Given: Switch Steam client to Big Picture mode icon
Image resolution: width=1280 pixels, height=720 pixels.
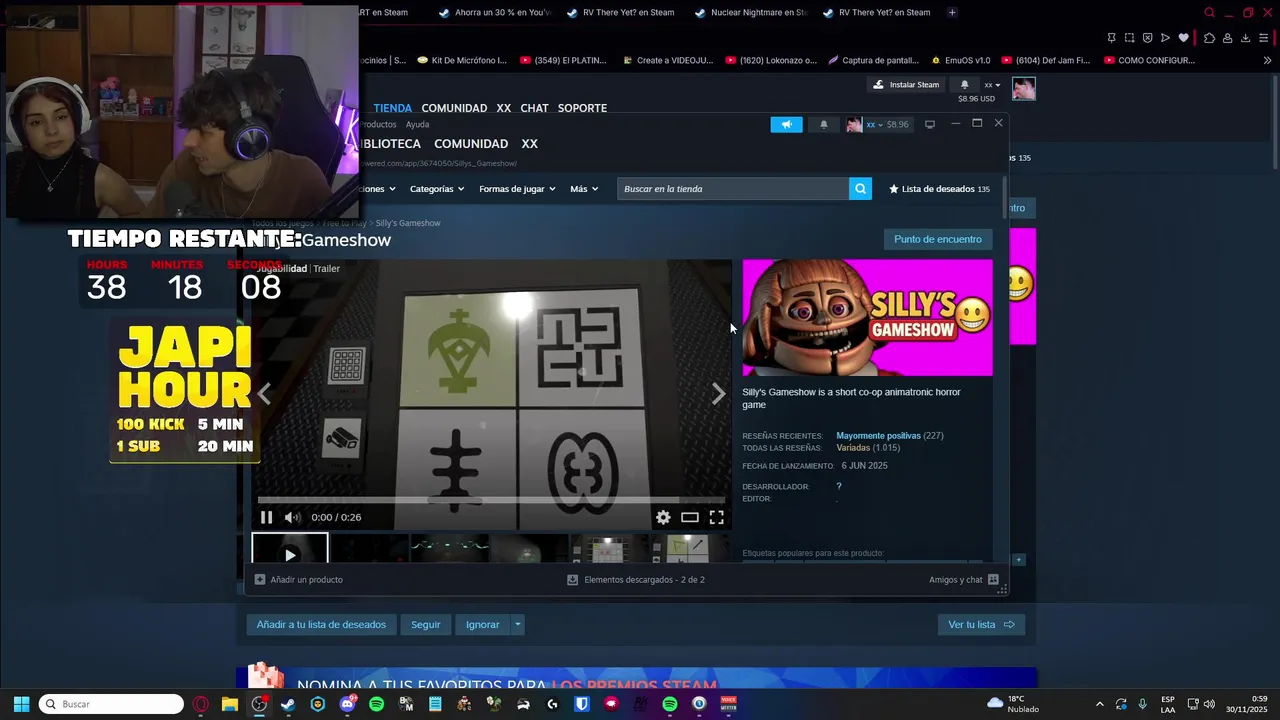Looking at the screenshot, I should 930,125.
